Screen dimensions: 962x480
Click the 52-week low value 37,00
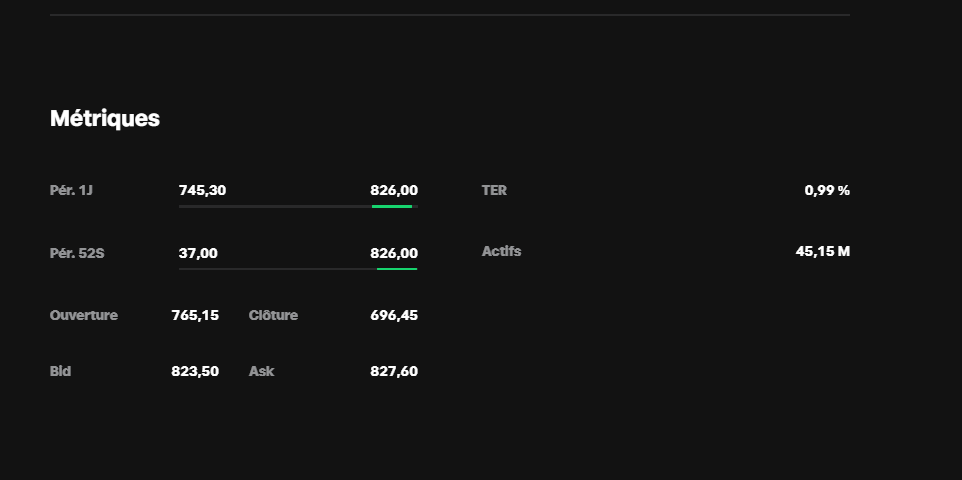[x=198, y=253]
